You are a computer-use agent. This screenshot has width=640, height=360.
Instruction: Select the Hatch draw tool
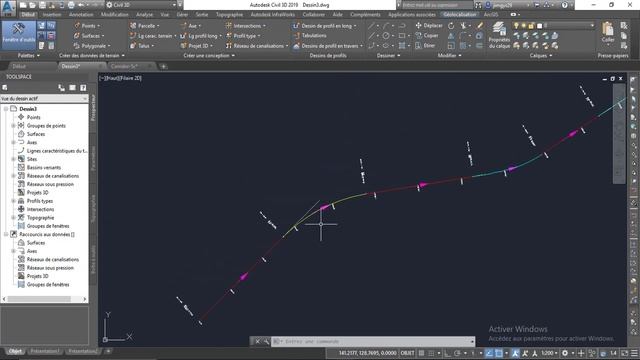coord(402,46)
